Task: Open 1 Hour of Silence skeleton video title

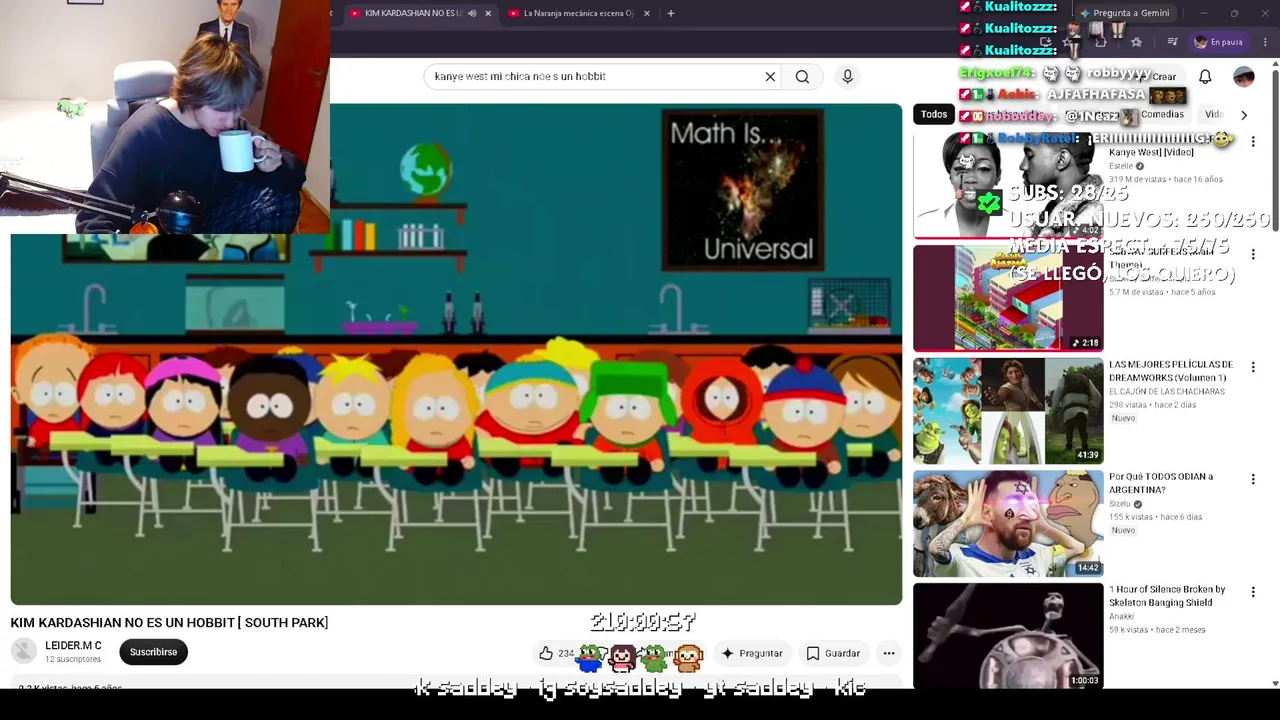Action: tap(1167, 596)
